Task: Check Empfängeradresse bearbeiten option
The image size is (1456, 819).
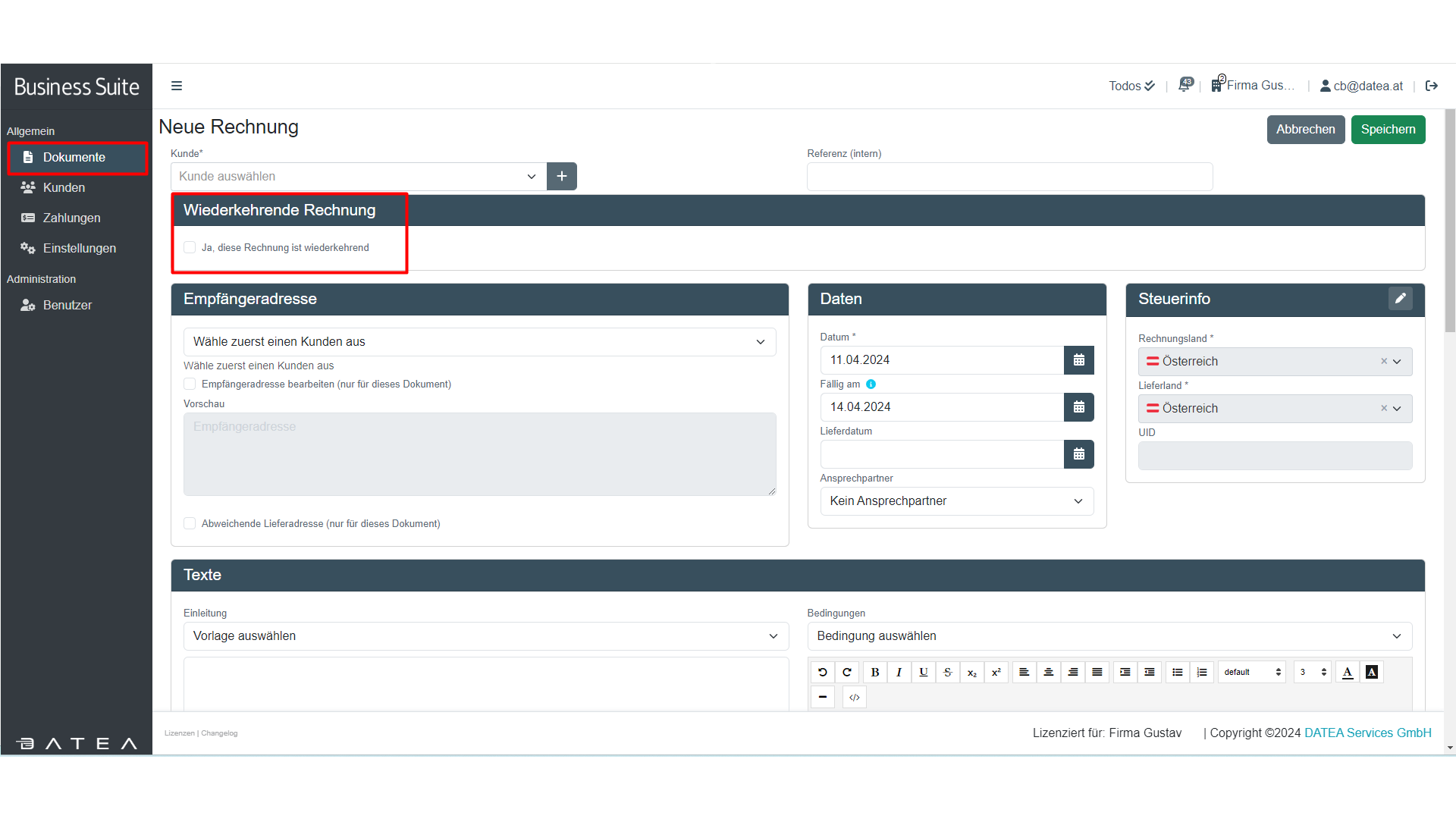Action: 190,384
